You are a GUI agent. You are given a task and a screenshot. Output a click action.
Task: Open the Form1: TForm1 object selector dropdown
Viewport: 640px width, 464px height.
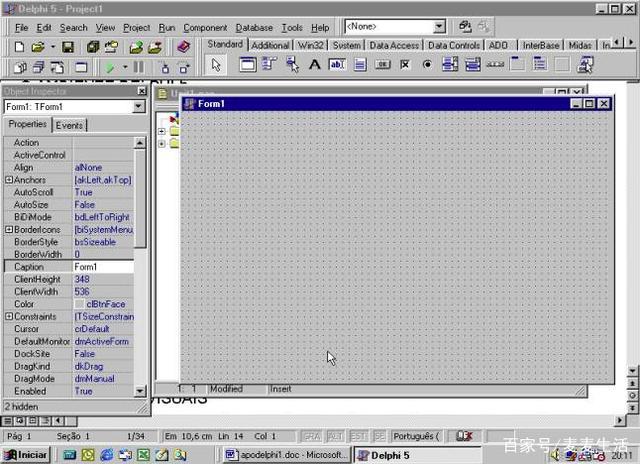[x=138, y=107]
